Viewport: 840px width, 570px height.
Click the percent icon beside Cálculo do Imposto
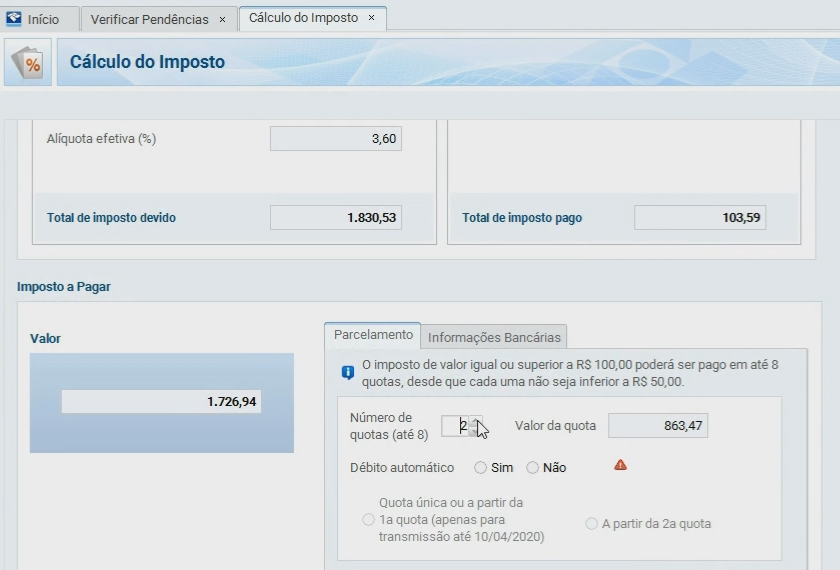pyautogui.click(x=30, y=63)
